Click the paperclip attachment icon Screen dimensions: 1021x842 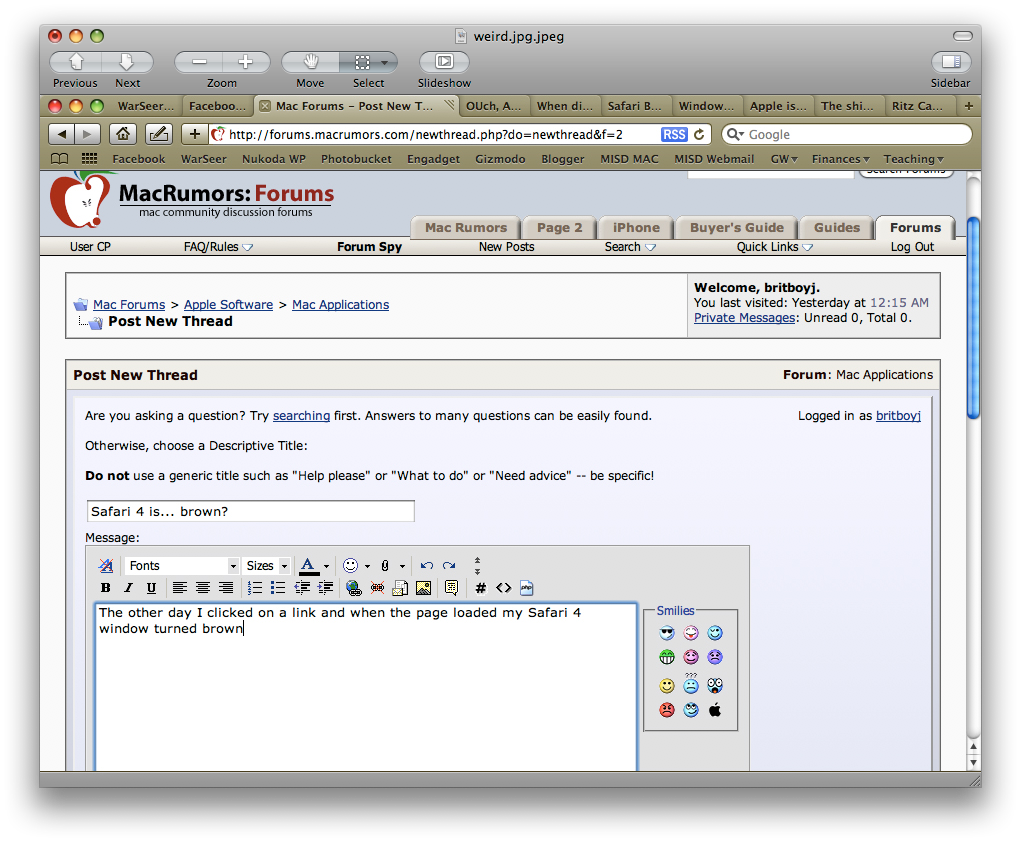385,565
